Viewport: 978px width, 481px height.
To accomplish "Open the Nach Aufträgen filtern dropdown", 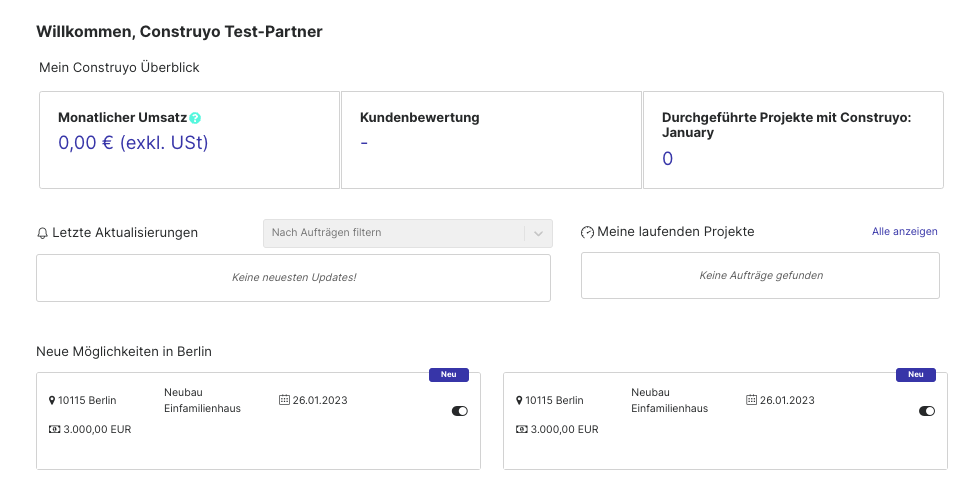I will click(x=407, y=233).
